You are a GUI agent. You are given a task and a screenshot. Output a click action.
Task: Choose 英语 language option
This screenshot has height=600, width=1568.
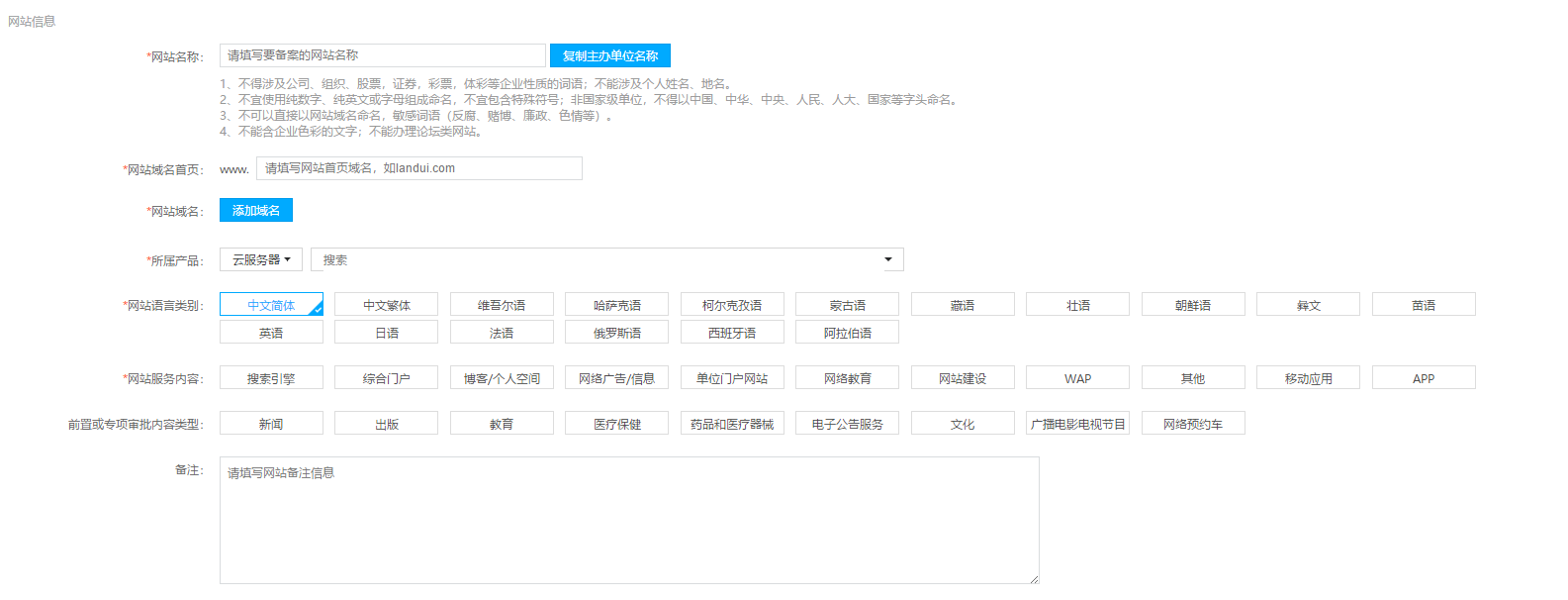click(x=271, y=333)
